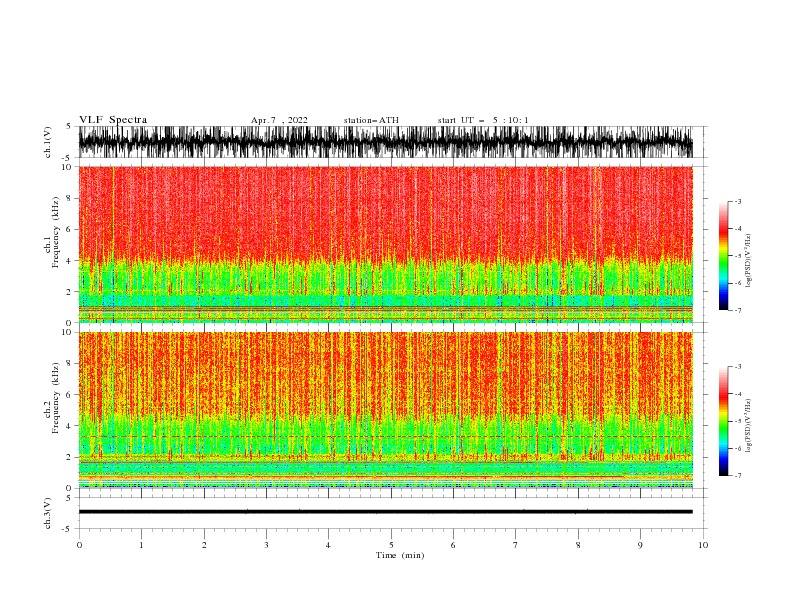Click the lower color bar "-7" label
The width and height of the screenshot is (792, 612).
pos(738,475)
